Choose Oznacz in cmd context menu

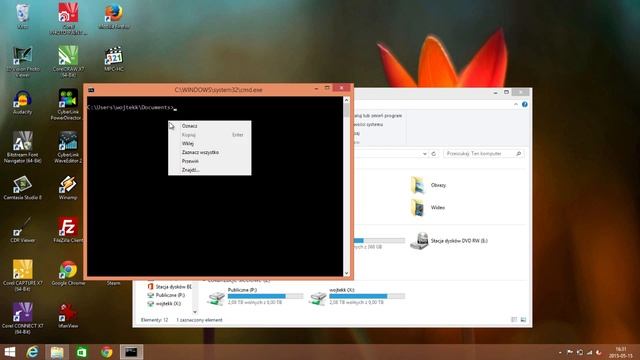click(x=209, y=126)
